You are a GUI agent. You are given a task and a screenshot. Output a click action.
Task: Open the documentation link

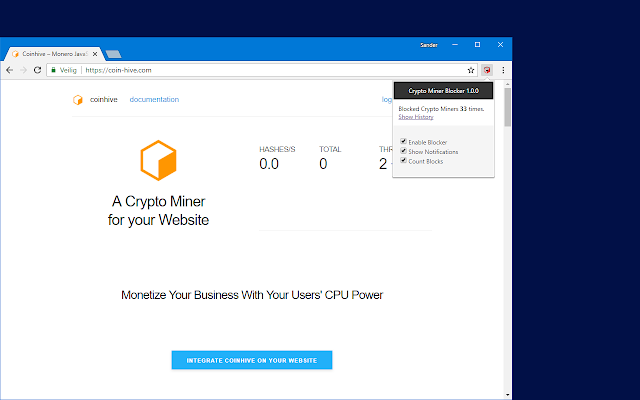154,100
